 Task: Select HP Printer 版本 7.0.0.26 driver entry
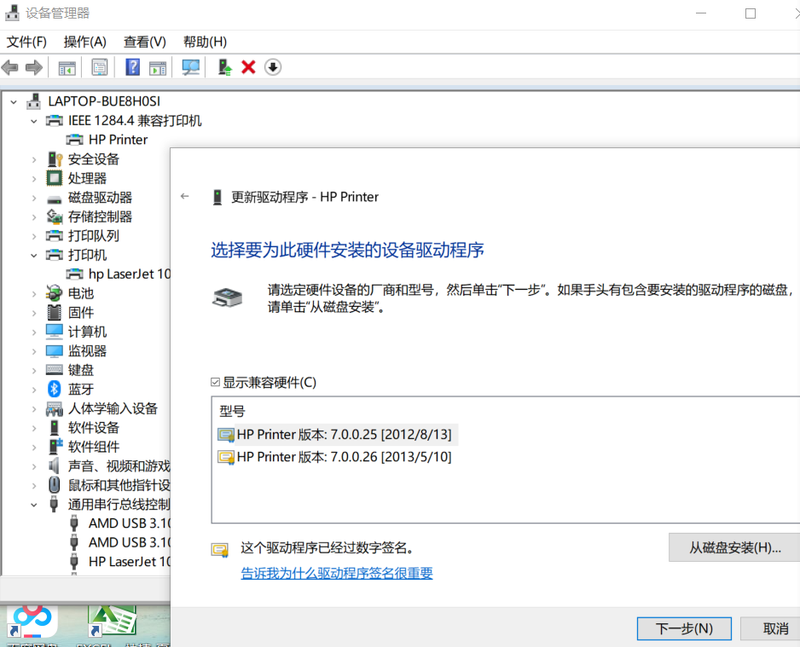point(335,457)
